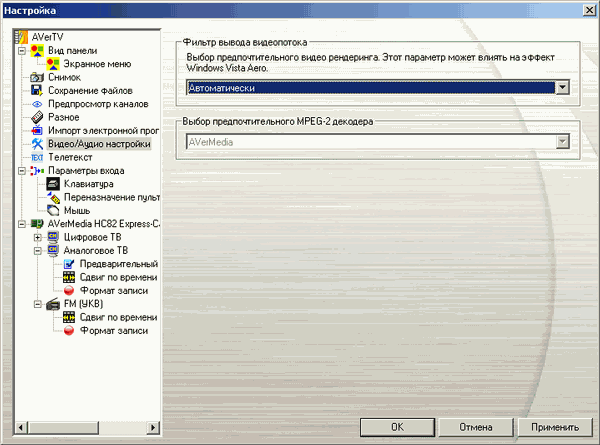Click the Снимок camera icon

click(37, 77)
